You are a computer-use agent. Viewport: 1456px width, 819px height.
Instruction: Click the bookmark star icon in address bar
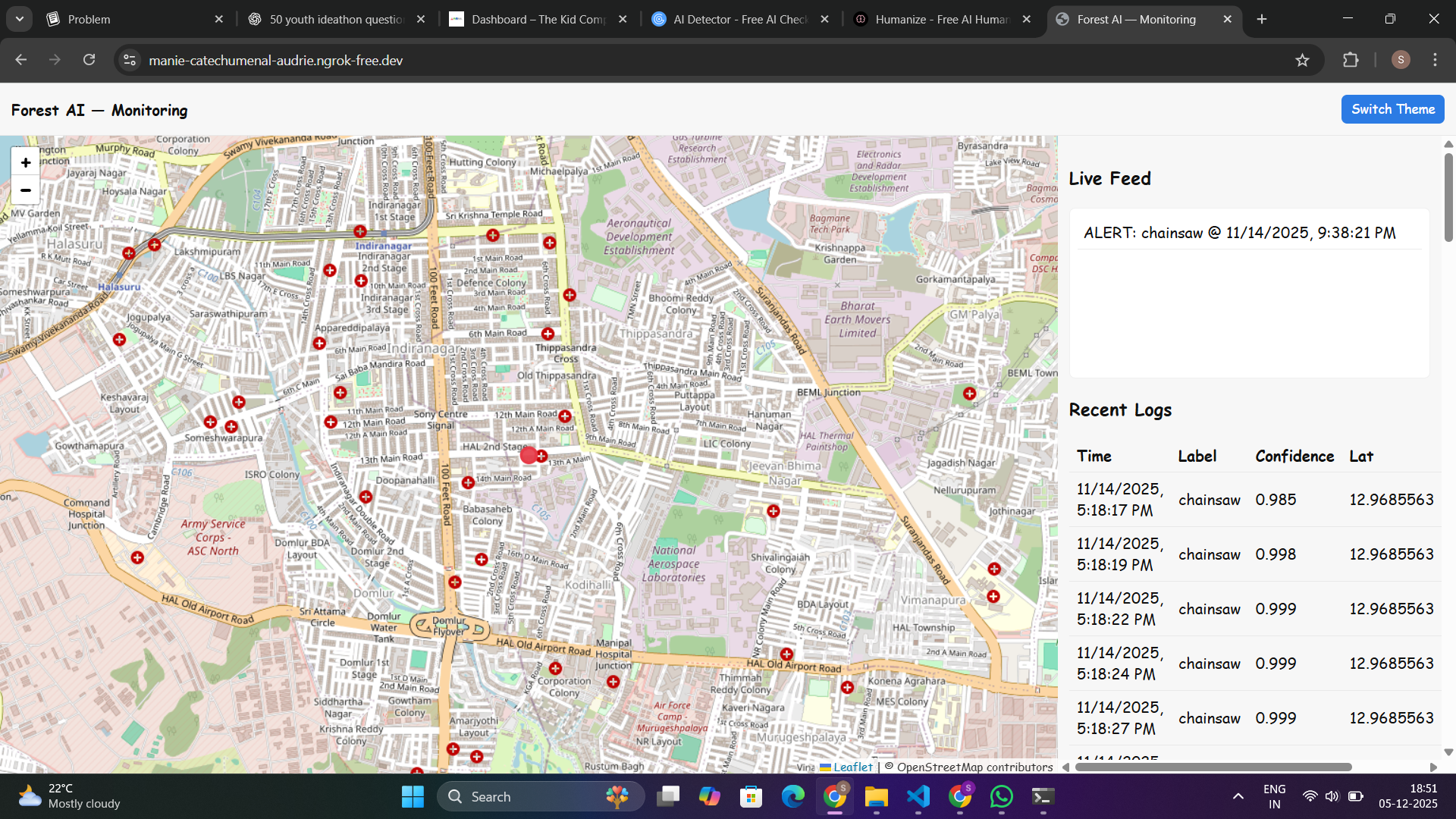pos(1302,60)
